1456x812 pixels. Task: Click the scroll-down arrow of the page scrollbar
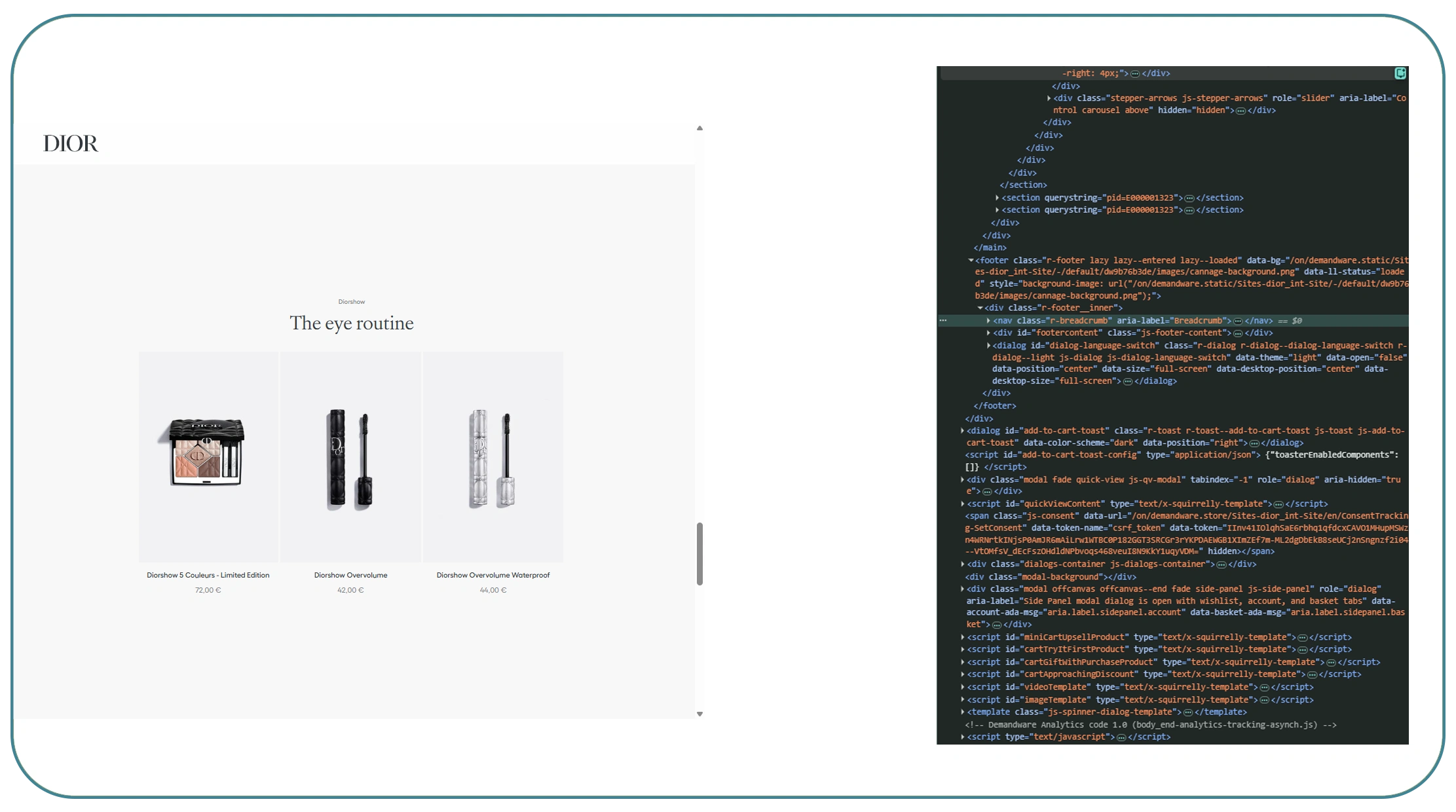click(x=700, y=714)
